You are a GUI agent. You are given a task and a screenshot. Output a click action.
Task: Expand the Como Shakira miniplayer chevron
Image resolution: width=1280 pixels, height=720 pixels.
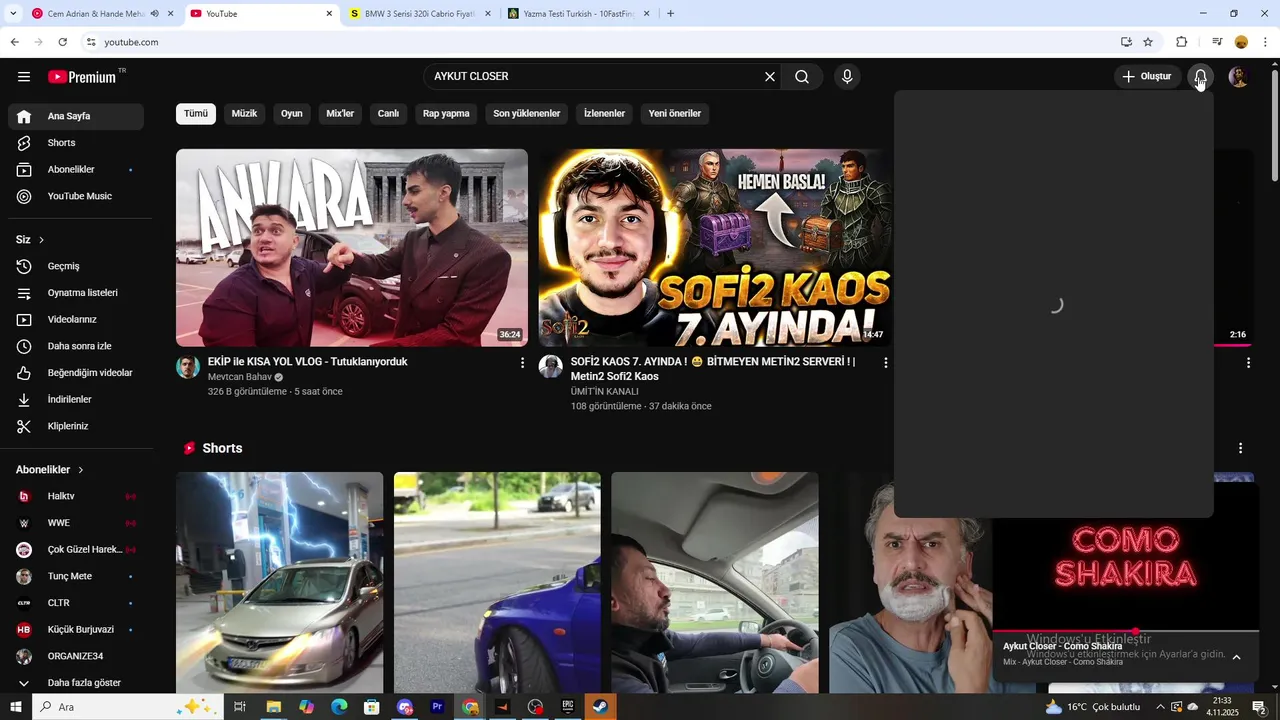tap(1236, 657)
